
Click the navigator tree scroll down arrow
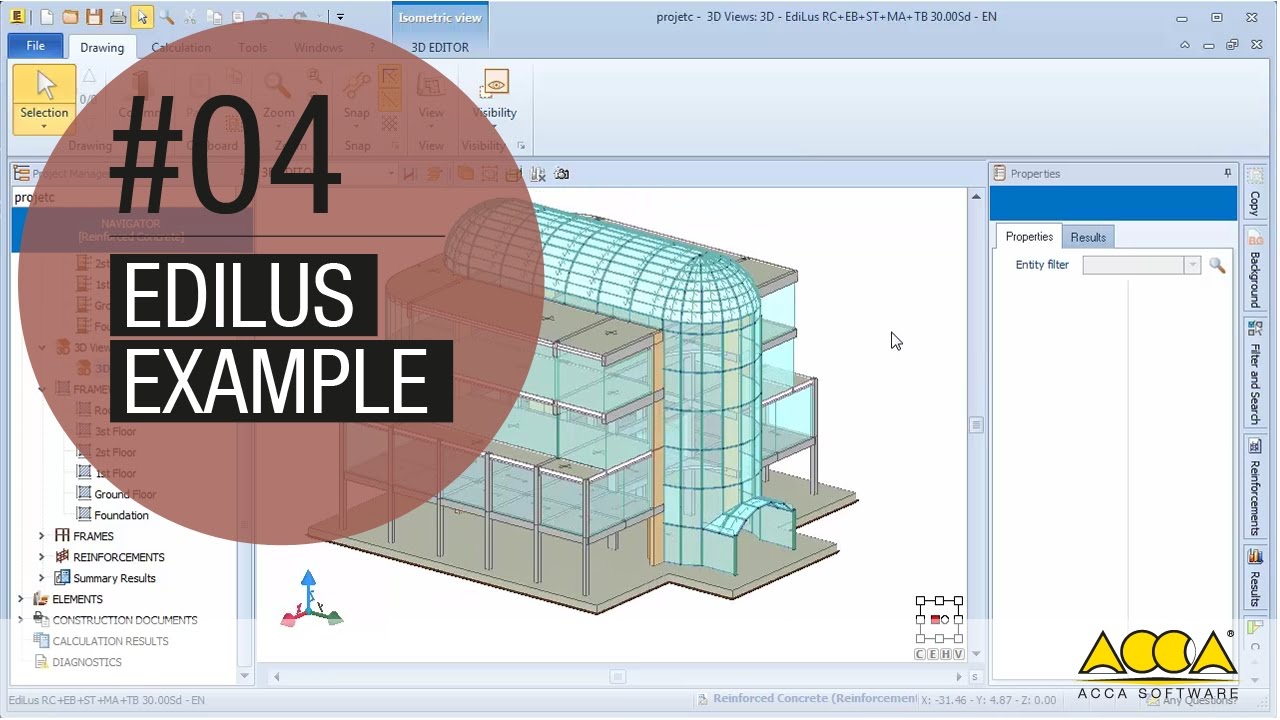245,677
